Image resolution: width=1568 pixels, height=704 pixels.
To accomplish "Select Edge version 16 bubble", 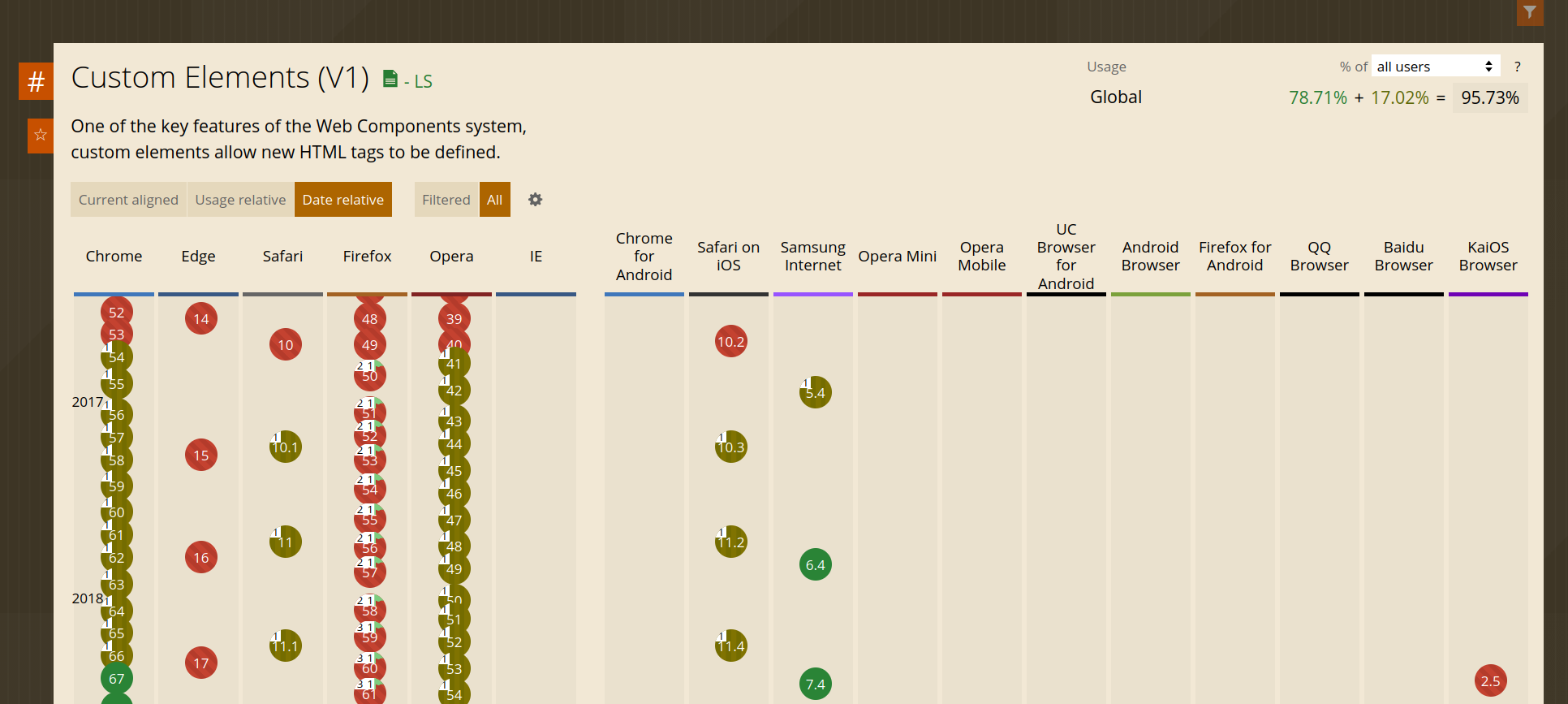I will [201, 558].
